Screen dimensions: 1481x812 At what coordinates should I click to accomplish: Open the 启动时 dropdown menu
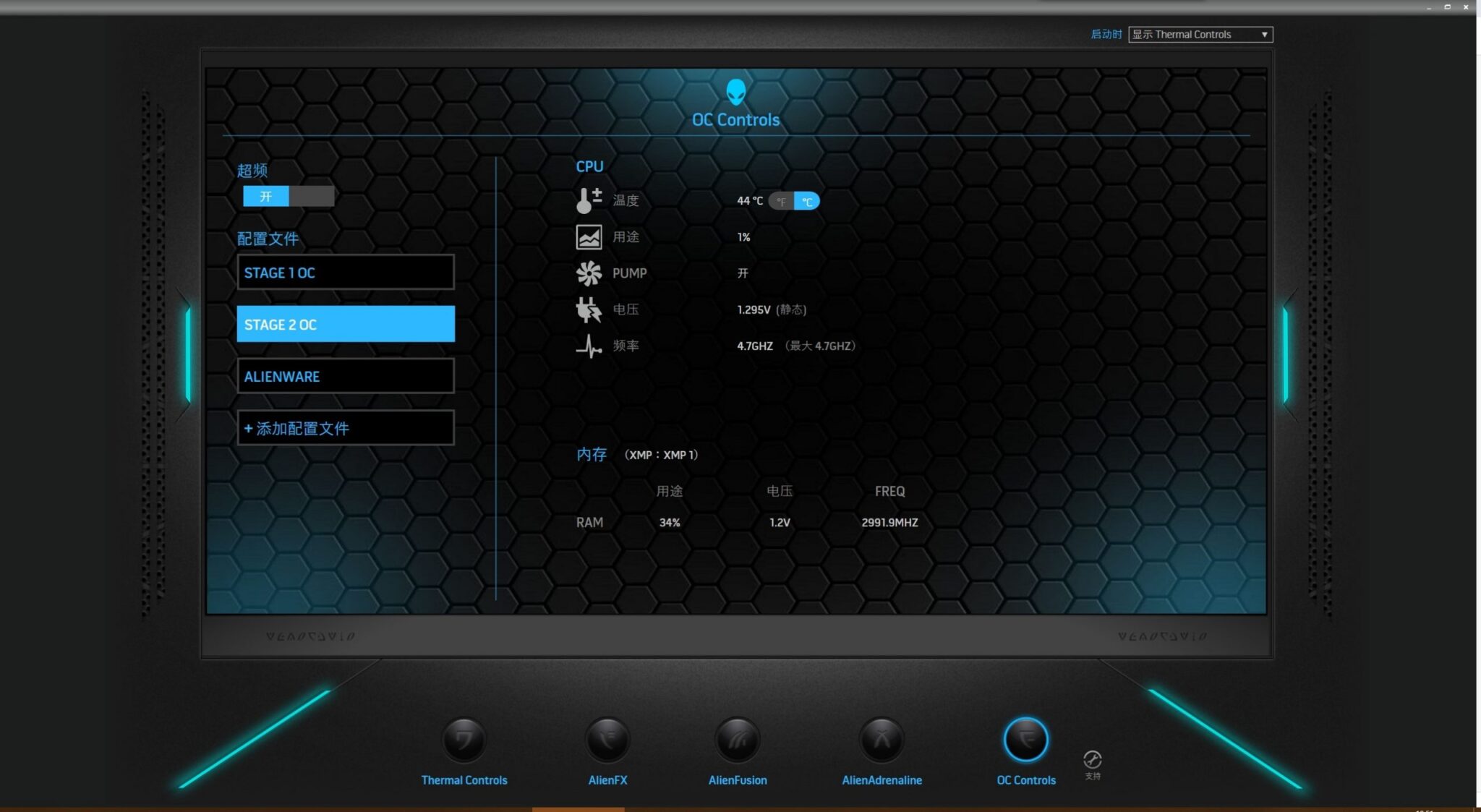tap(1197, 33)
